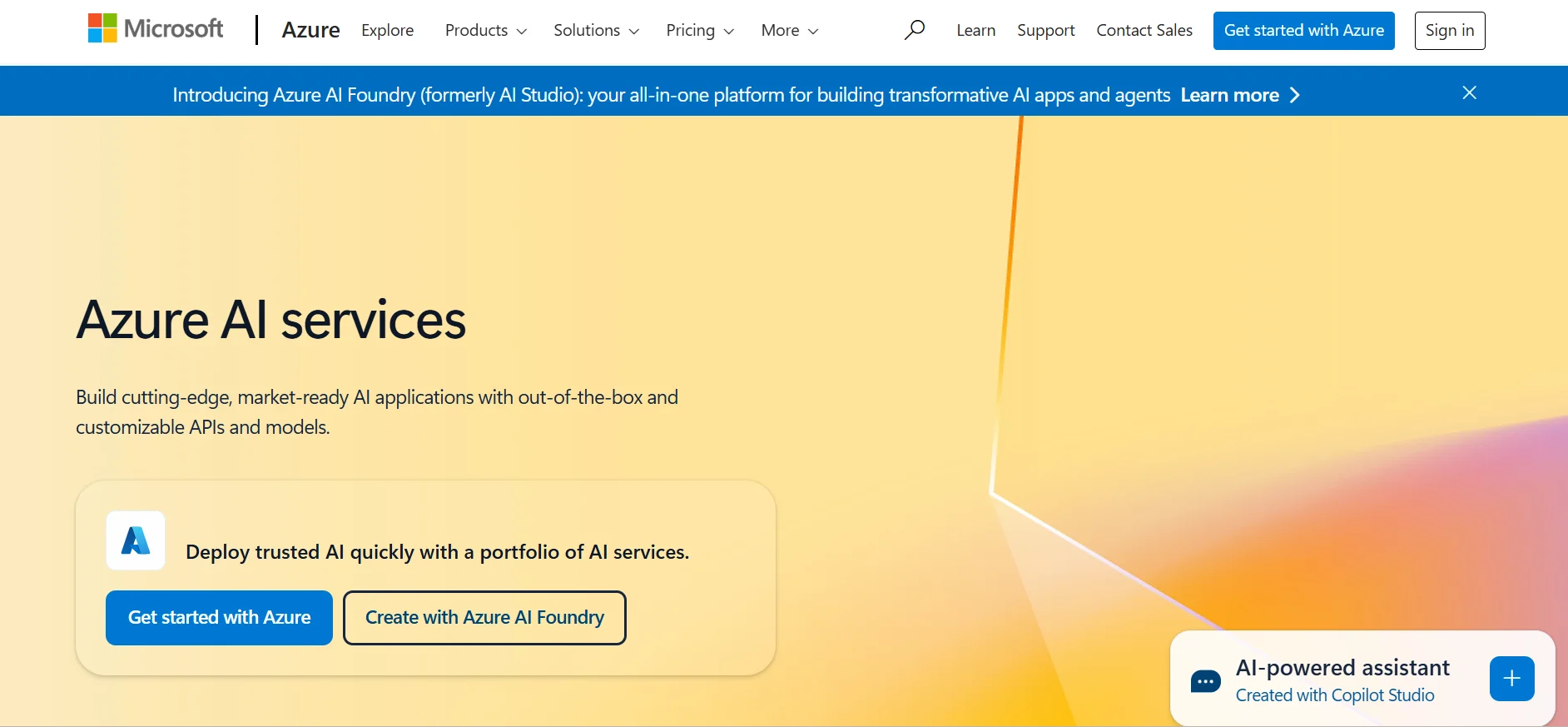Click the Microsoft logo
This screenshot has height=727, width=1568.
(156, 29)
